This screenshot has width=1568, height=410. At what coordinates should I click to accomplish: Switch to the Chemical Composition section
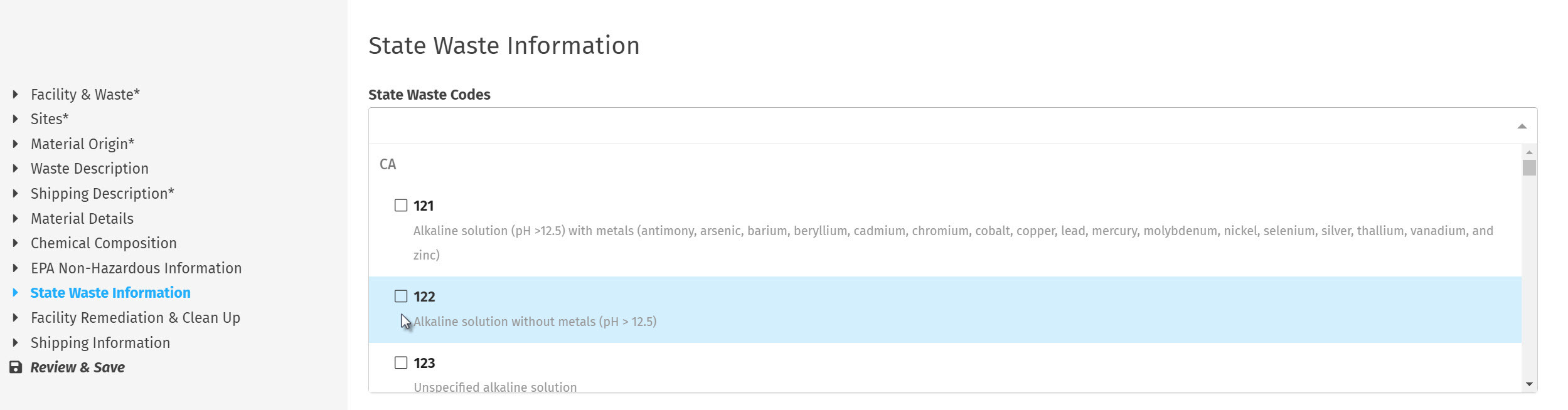tap(104, 243)
